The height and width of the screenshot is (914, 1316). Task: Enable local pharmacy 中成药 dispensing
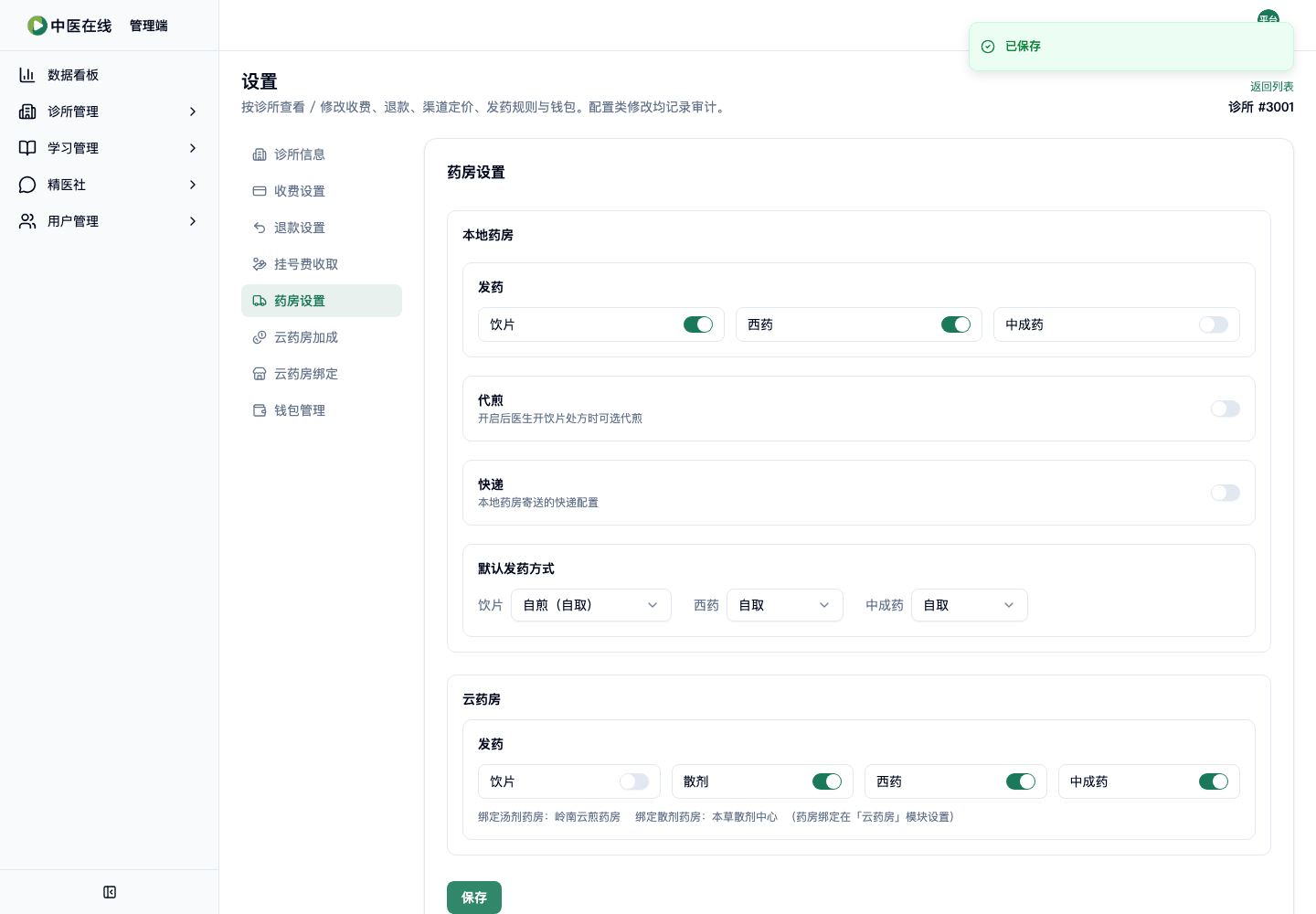click(x=1214, y=324)
